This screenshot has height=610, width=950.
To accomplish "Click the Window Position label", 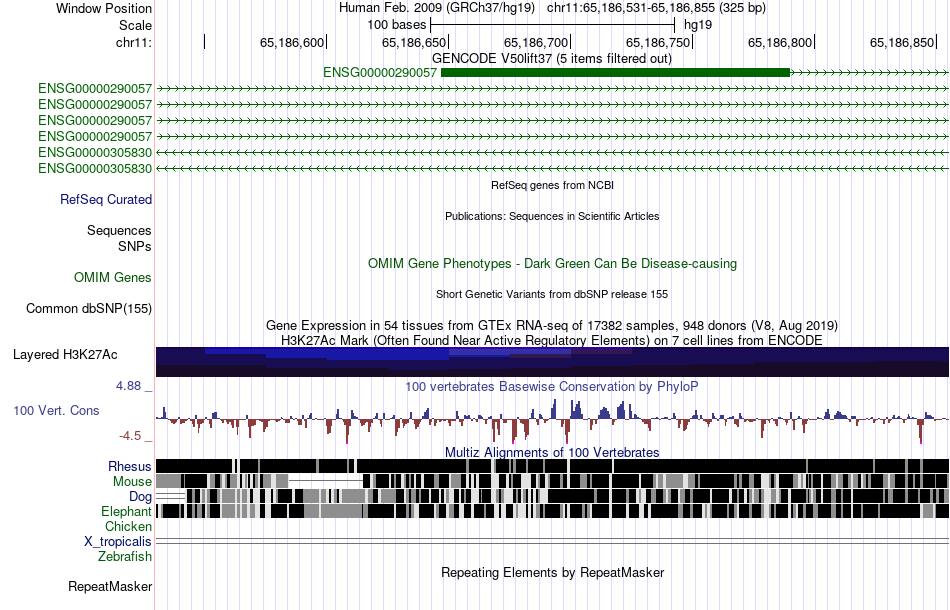I will [x=104, y=8].
